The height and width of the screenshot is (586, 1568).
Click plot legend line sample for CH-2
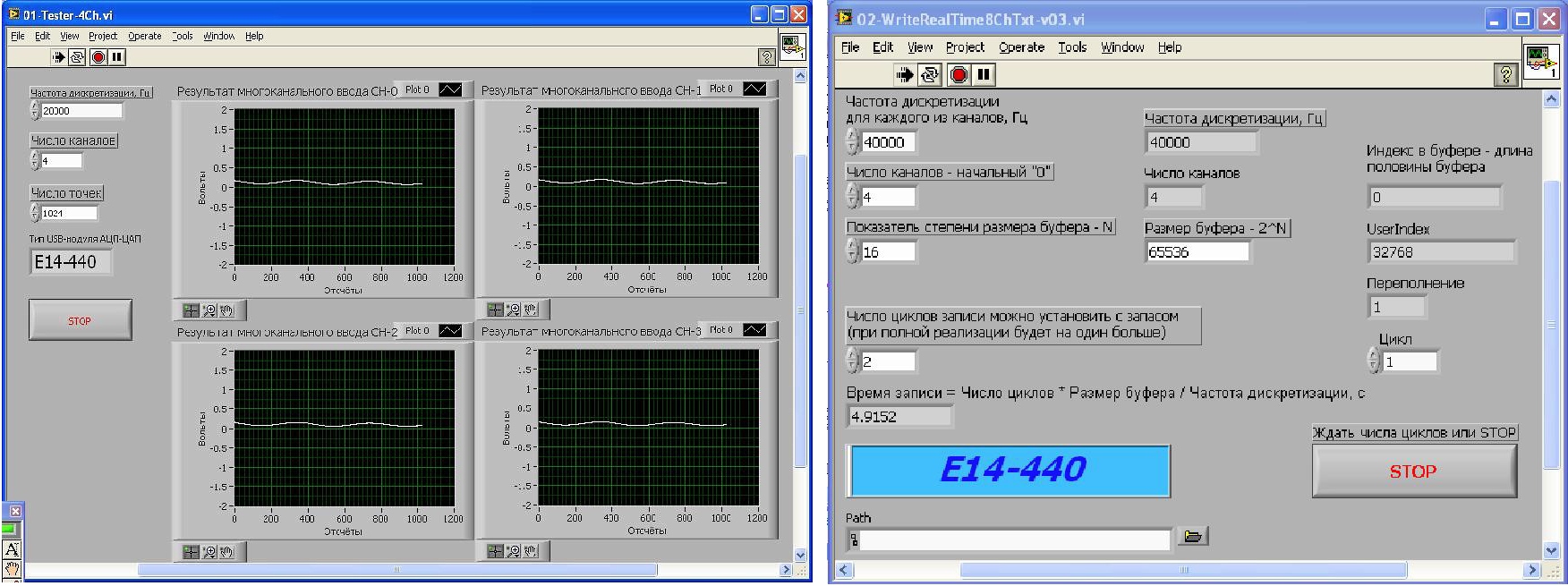point(450,331)
